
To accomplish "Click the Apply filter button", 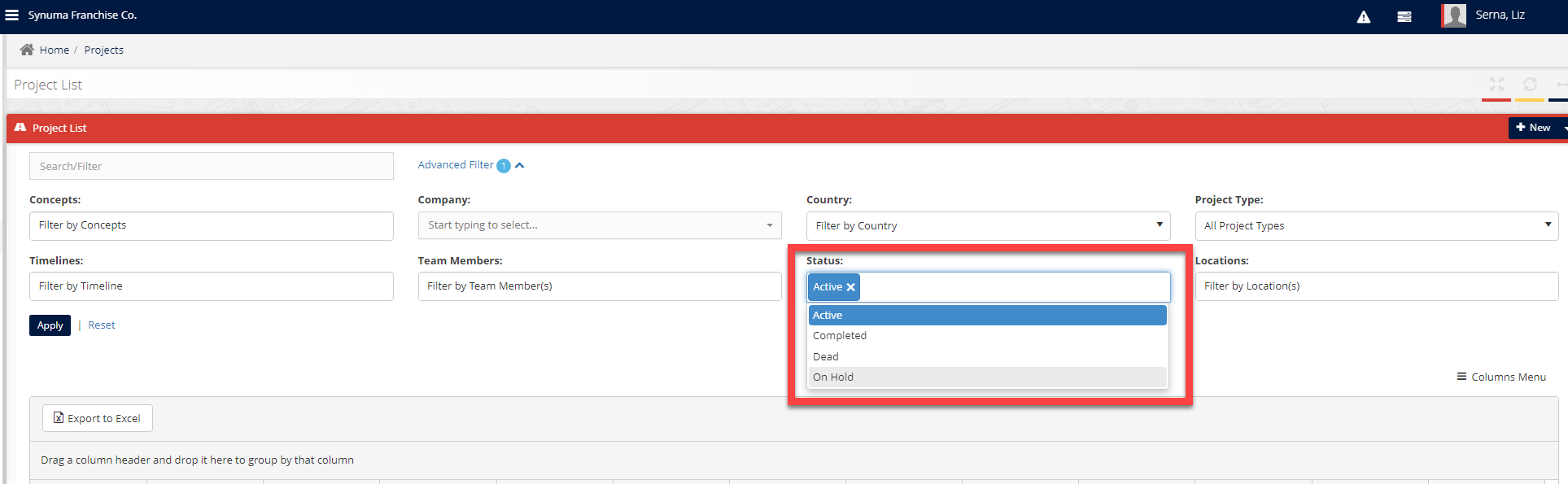I will coord(50,325).
